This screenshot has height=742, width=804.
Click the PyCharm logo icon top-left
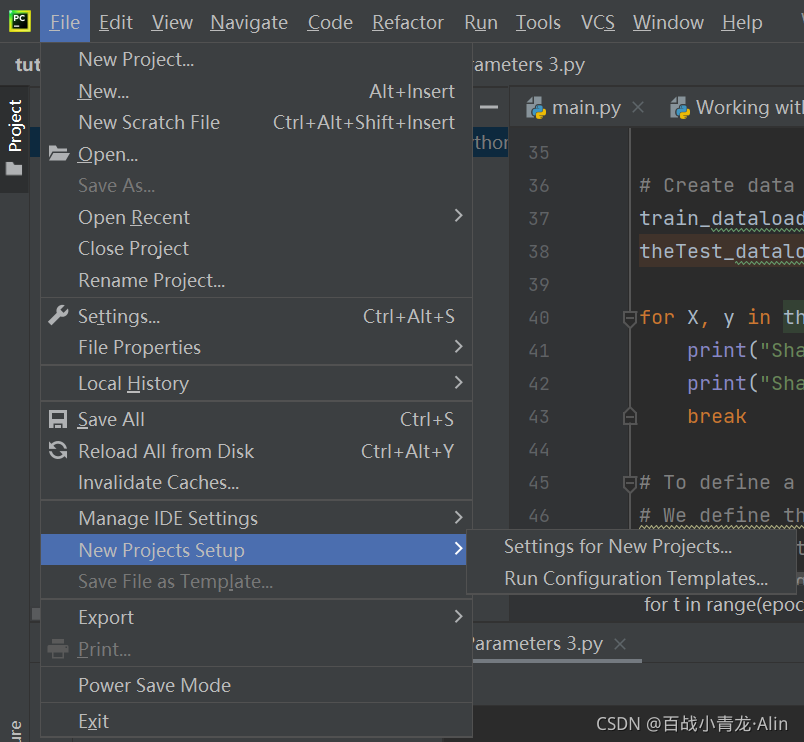tap(18, 20)
